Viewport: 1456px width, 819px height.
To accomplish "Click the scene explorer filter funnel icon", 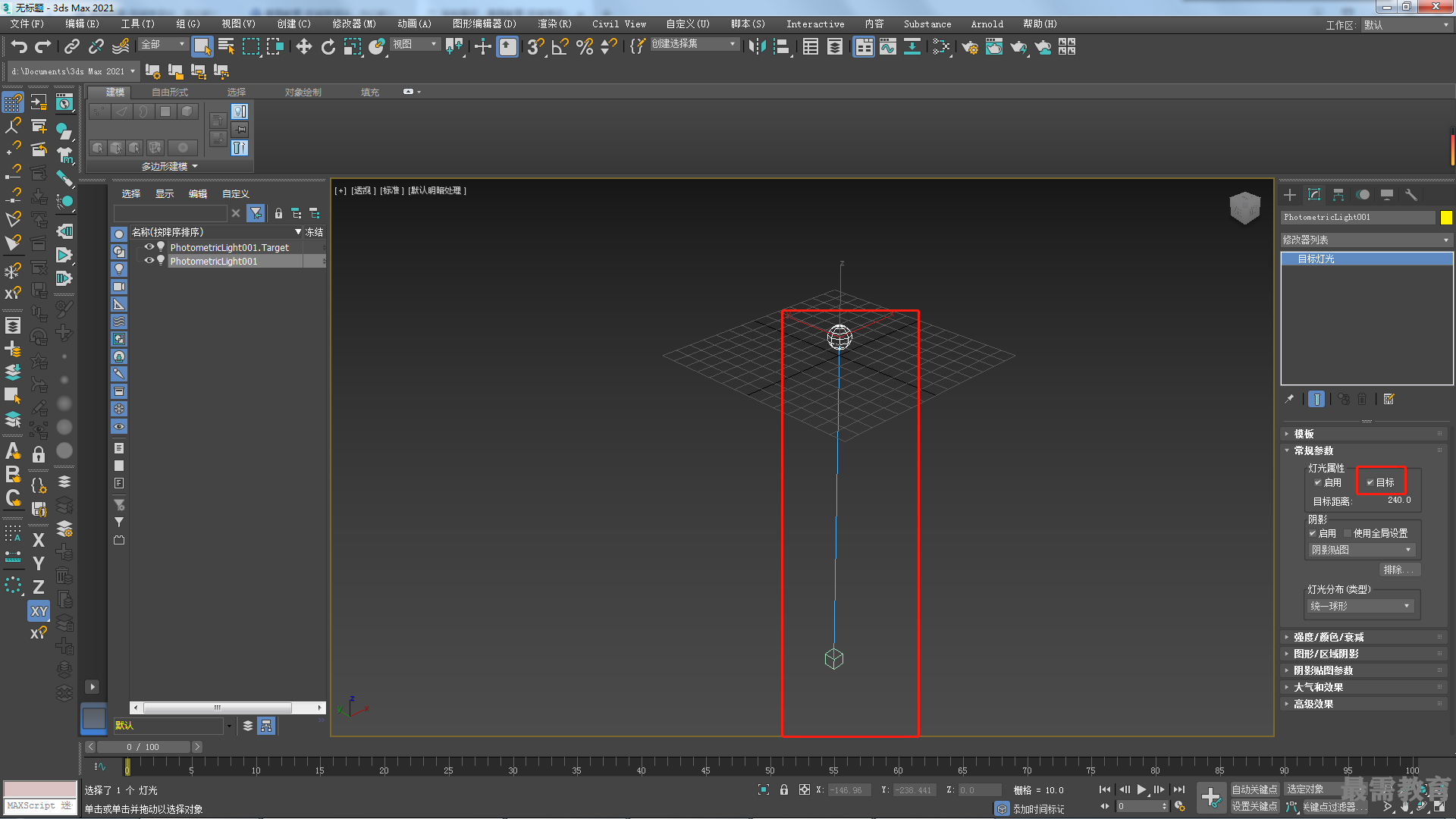I will [256, 213].
